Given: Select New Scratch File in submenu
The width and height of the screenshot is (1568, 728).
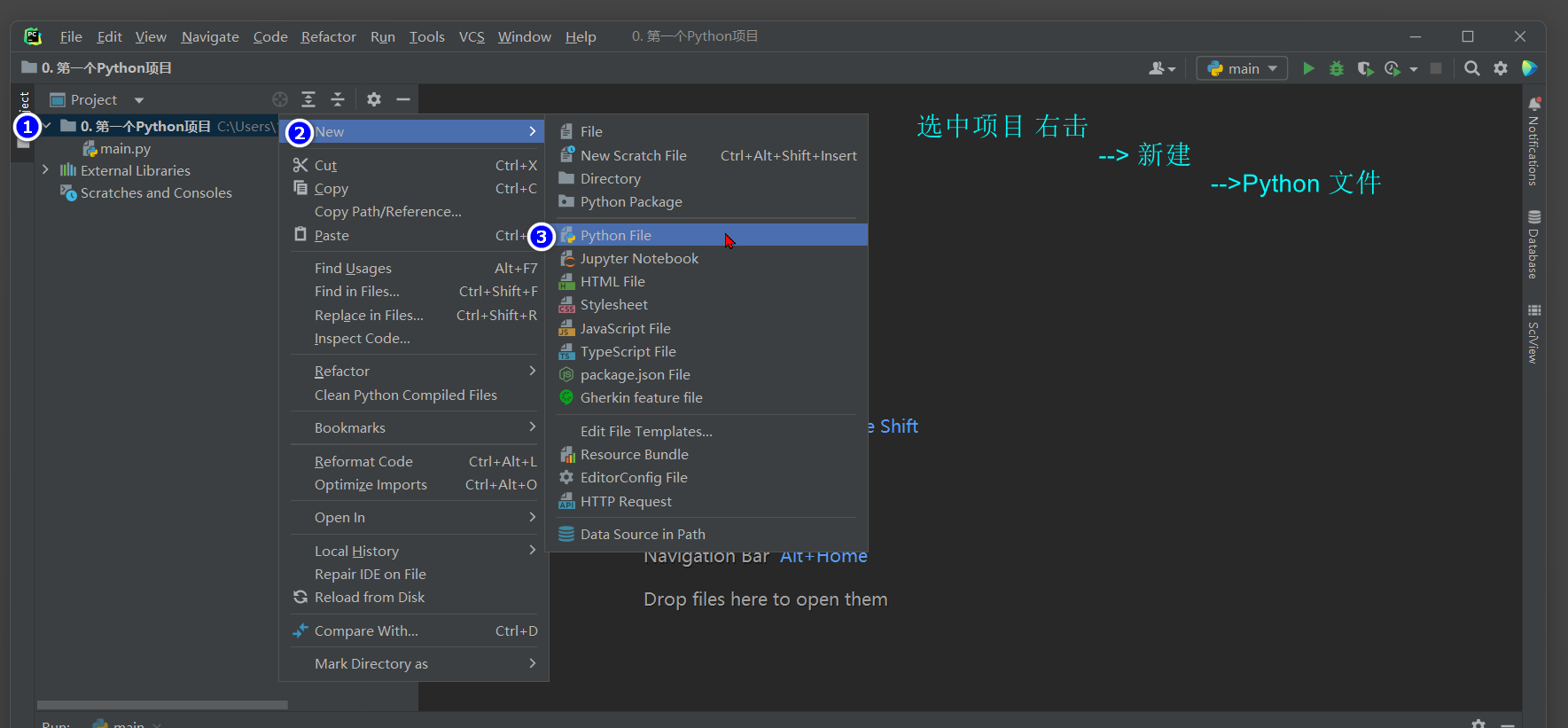Looking at the screenshot, I should pyautogui.click(x=707, y=155).
